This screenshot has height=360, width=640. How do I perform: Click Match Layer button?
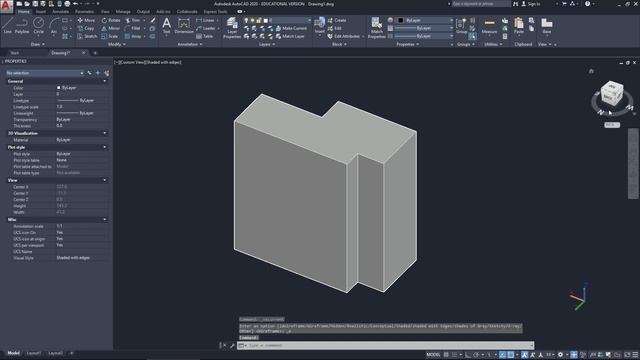(x=290, y=36)
